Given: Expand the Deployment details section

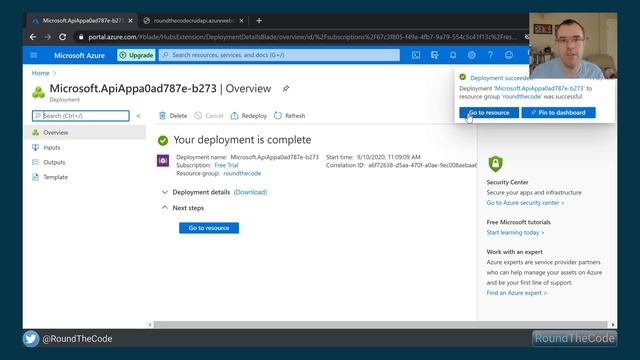Looking at the screenshot, I should tap(164, 192).
